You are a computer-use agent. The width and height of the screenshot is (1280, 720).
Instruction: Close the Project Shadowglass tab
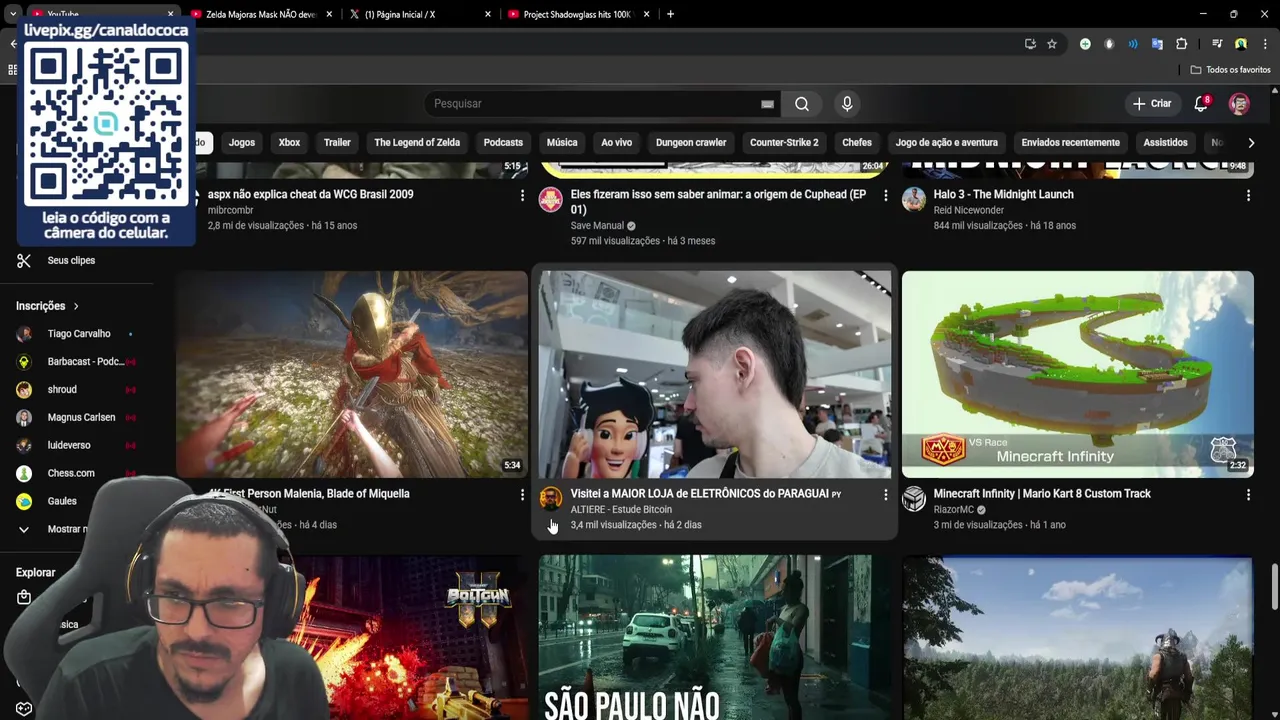point(647,14)
